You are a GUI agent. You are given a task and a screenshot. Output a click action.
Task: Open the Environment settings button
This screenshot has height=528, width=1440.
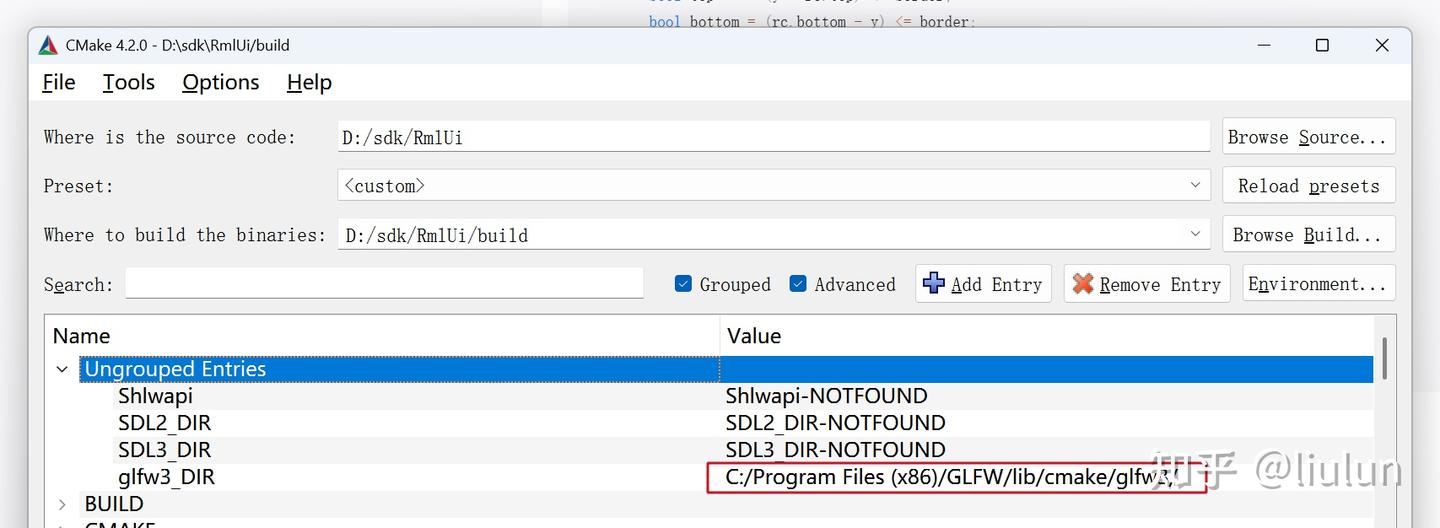click(1318, 284)
